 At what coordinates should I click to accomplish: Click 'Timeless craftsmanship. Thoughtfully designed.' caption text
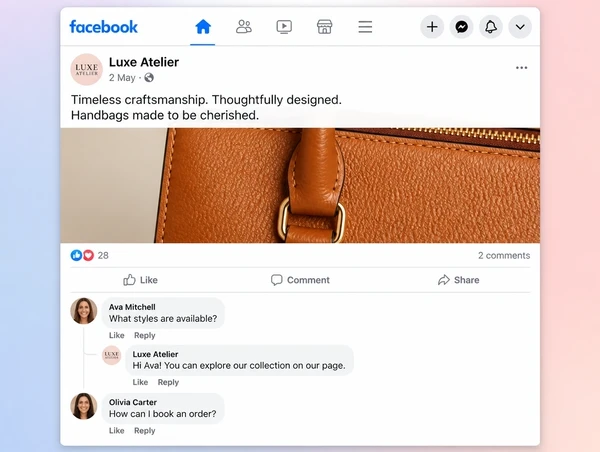(x=206, y=100)
